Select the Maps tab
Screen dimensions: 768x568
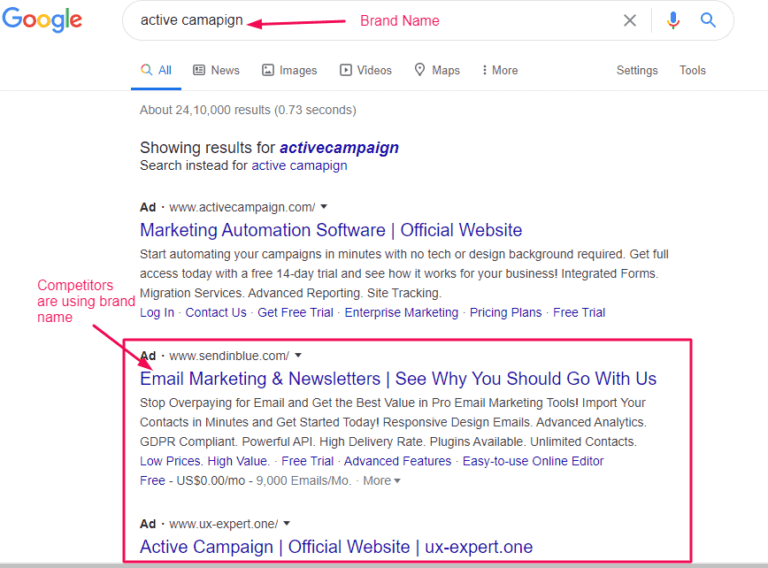pos(437,70)
